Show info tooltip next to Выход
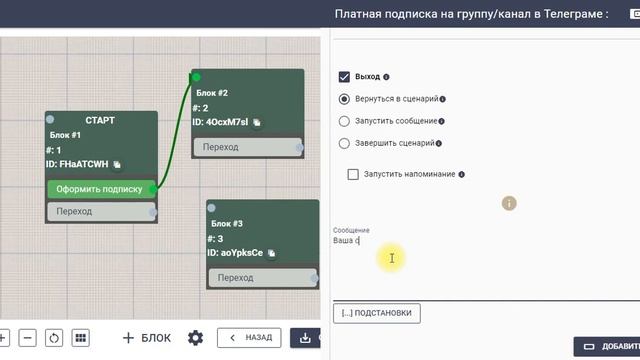The image size is (640, 360). [386, 77]
